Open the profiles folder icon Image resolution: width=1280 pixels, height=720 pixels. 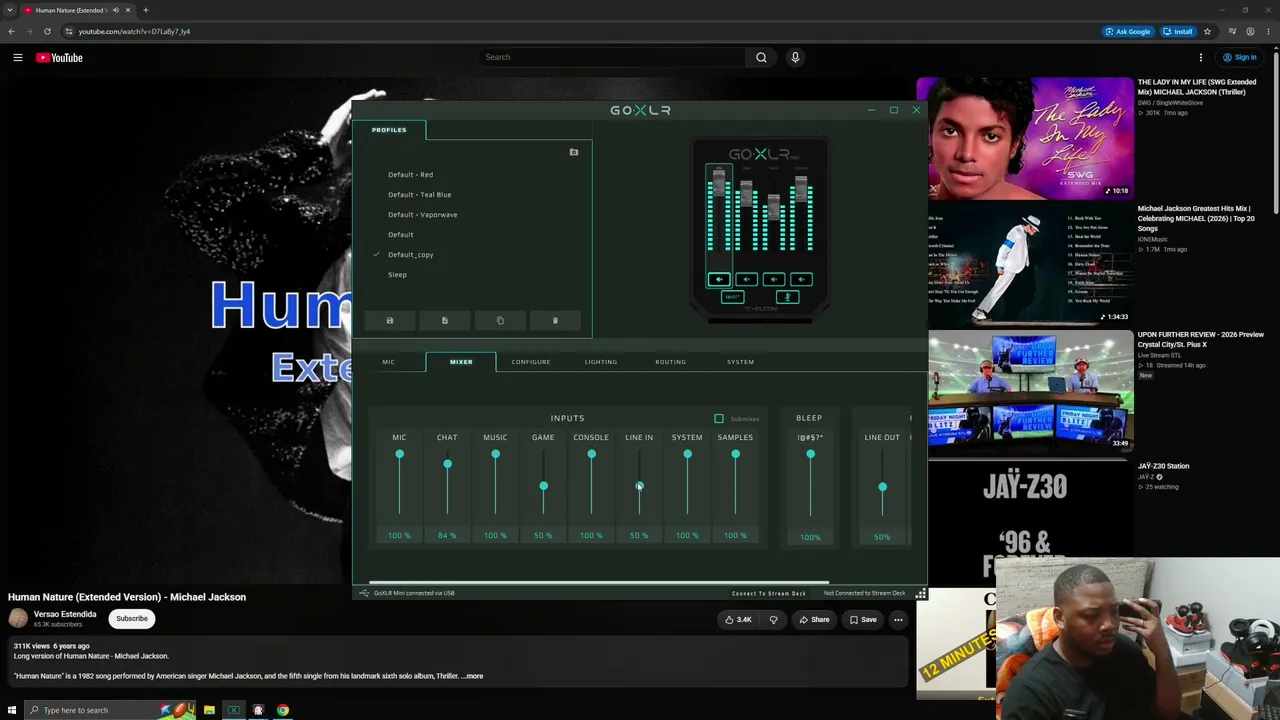574,152
